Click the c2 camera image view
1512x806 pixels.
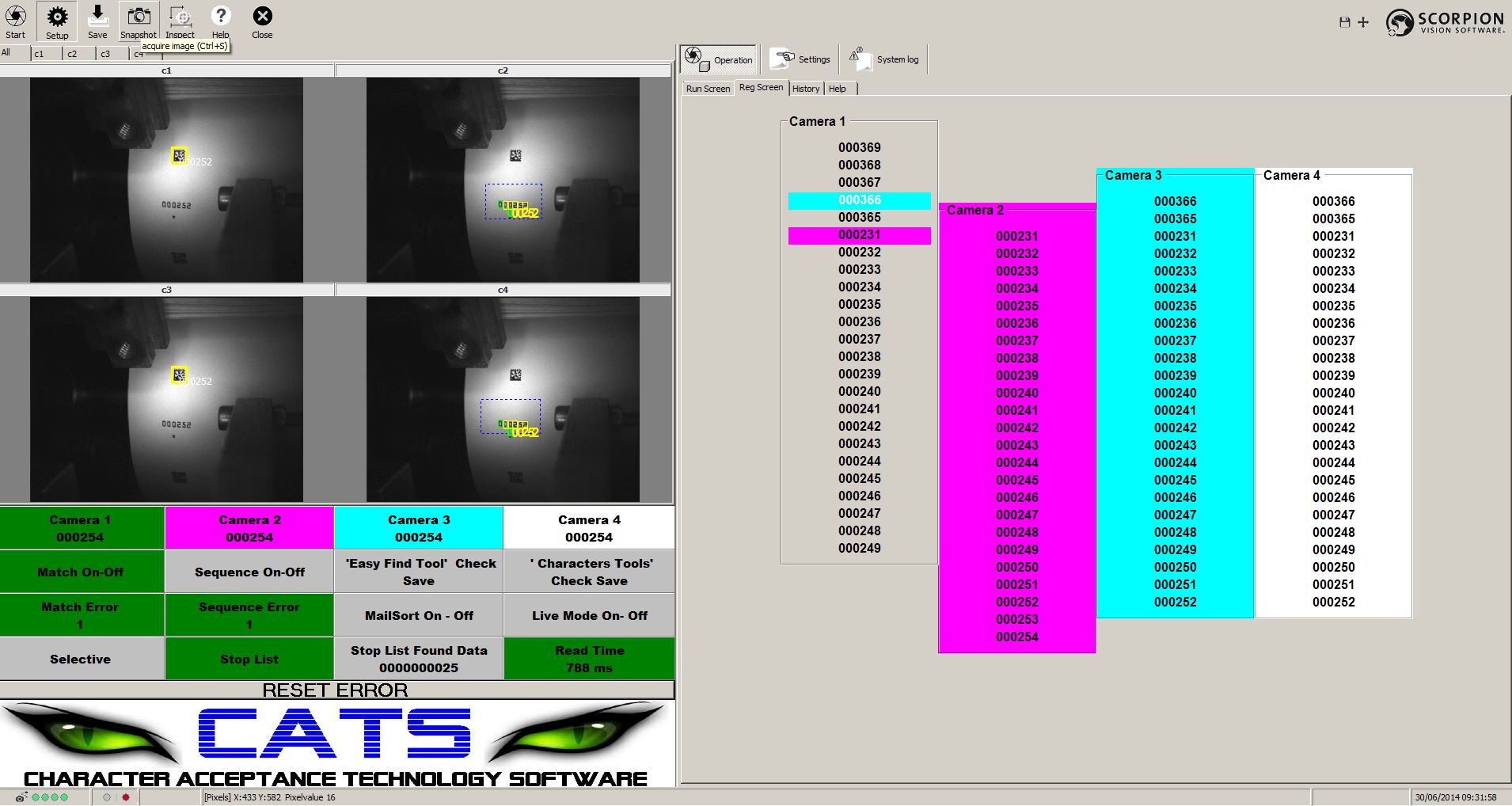pos(503,180)
